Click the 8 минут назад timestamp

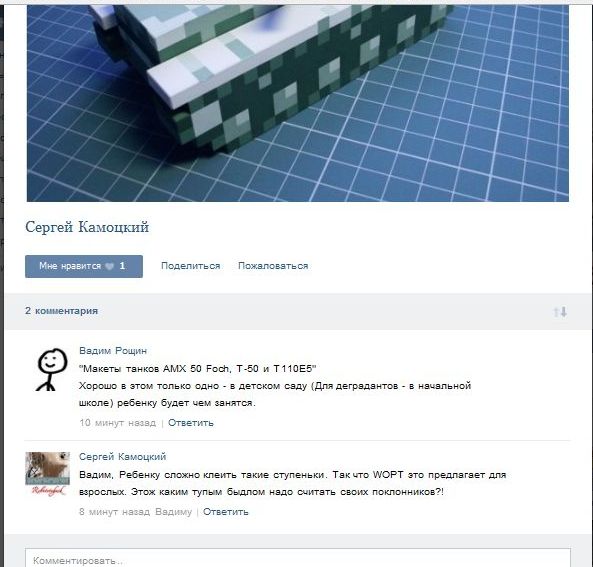click(115, 511)
